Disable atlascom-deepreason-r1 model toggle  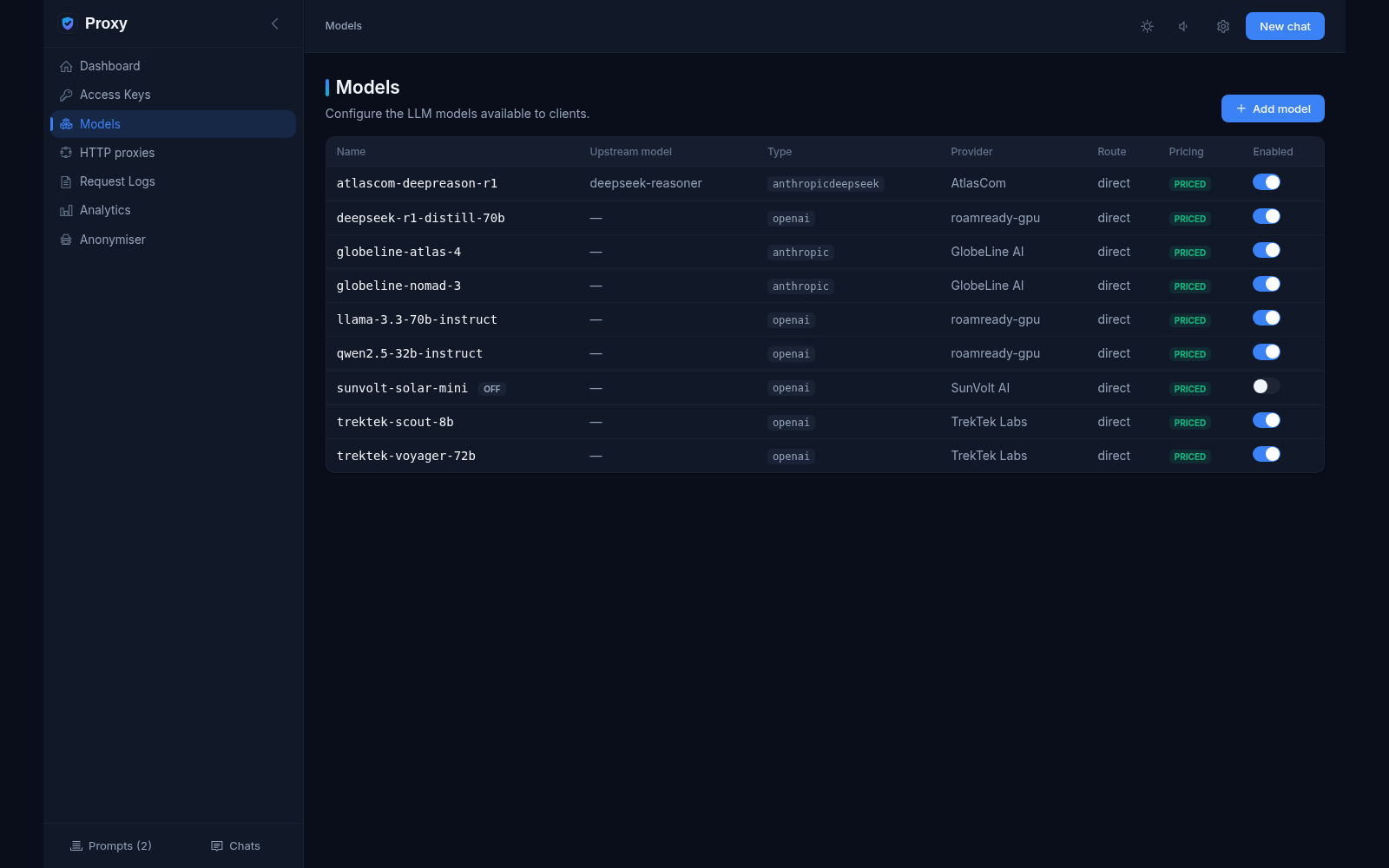(x=1267, y=182)
